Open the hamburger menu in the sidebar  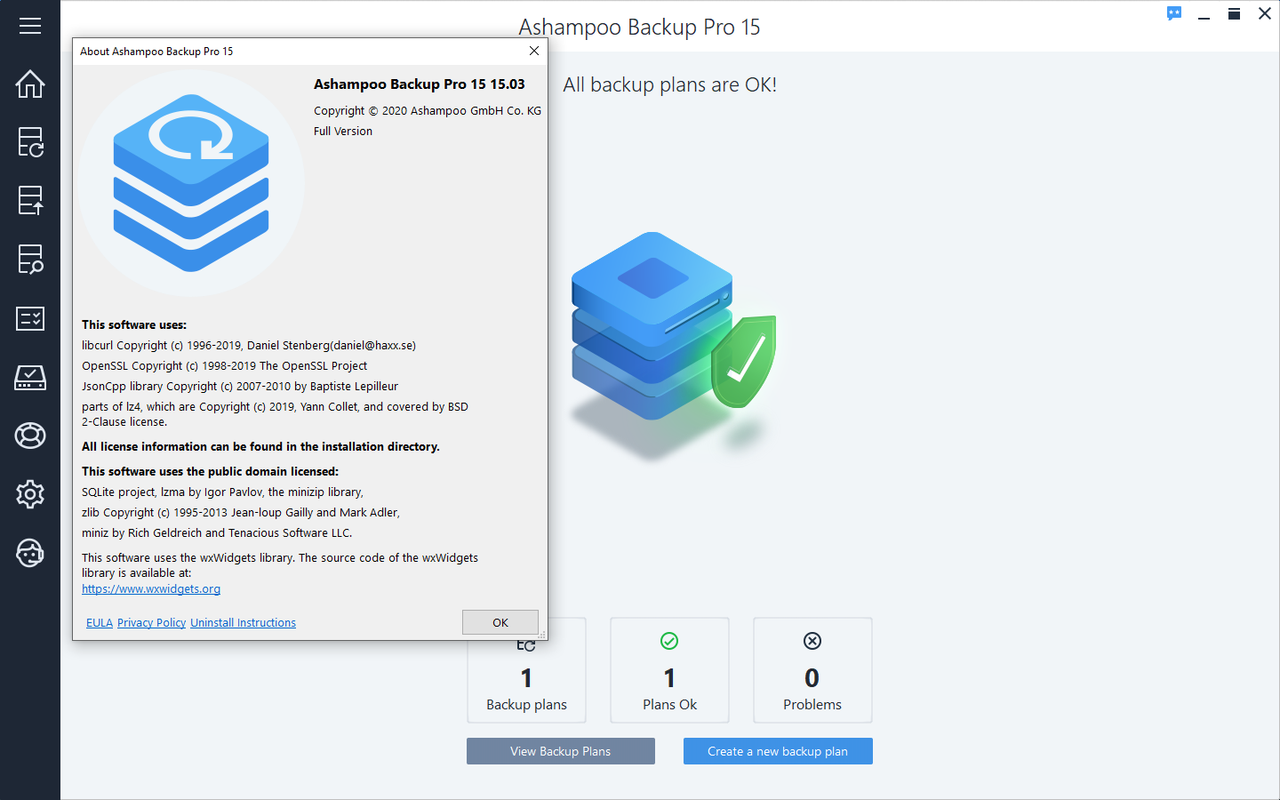pos(30,25)
